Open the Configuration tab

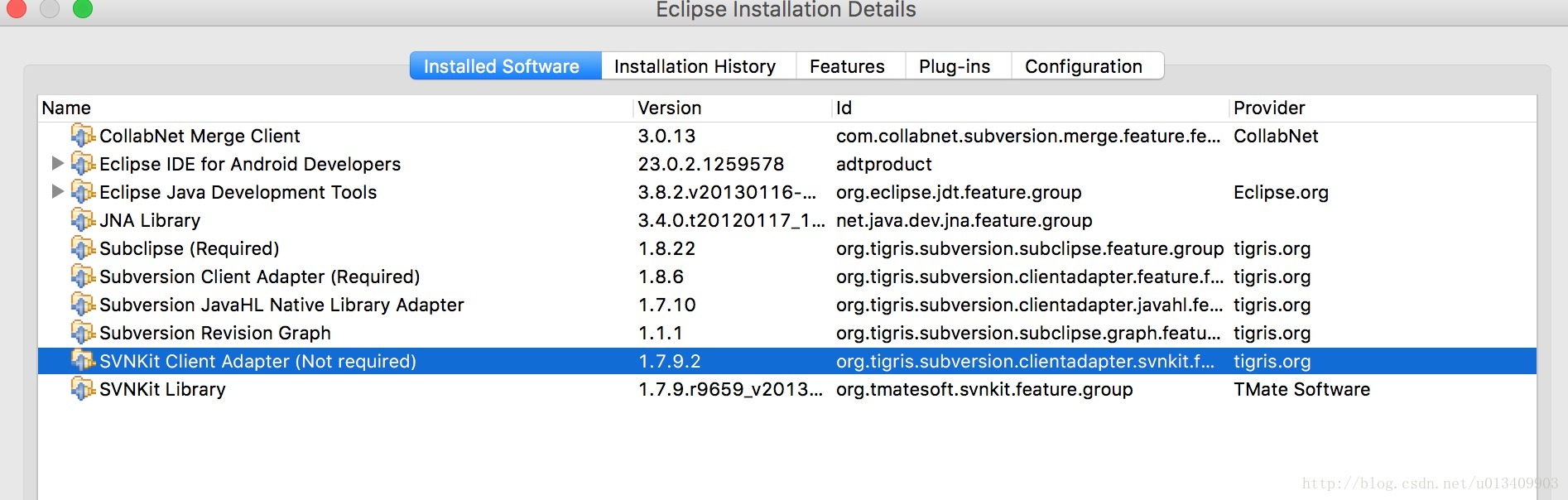coord(1087,66)
